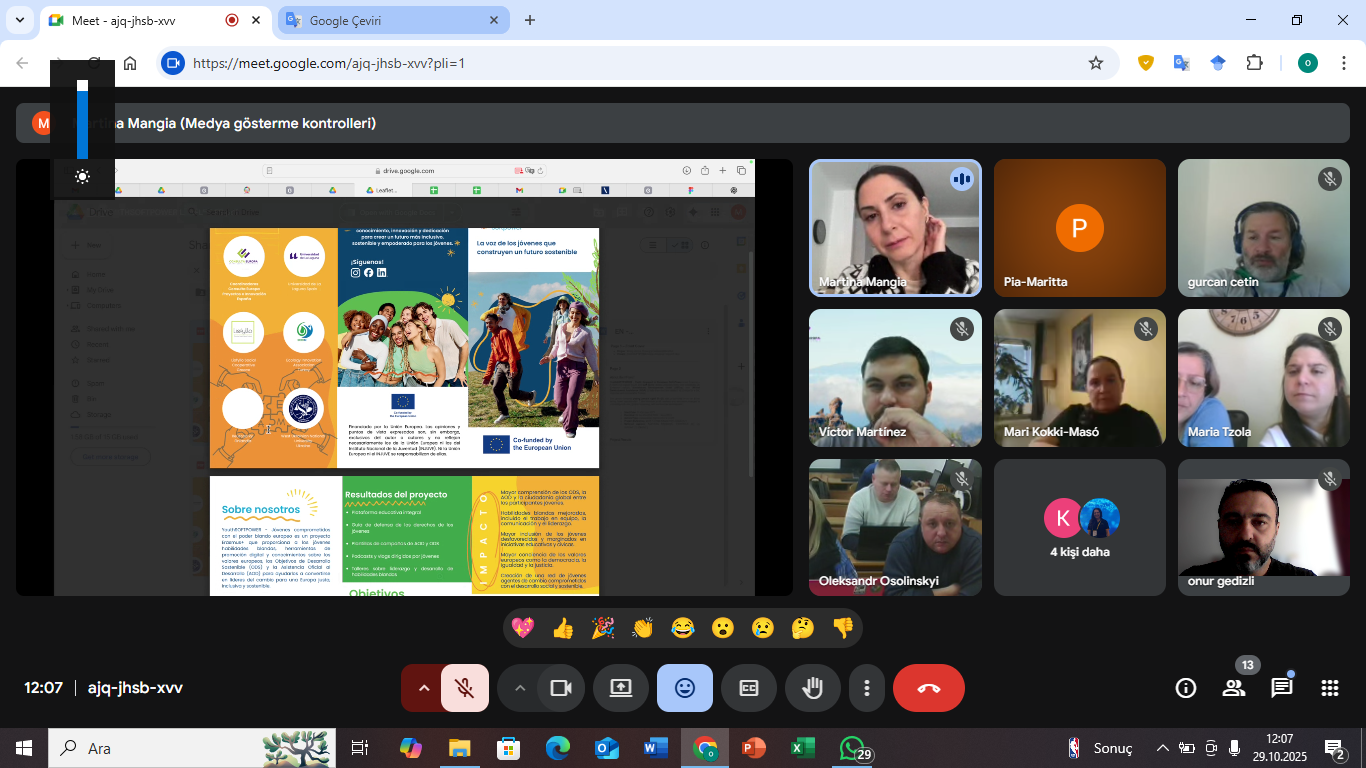Viewport: 1366px width, 768px height.
Task: Open the meeting details info icon
Action: tap(1186, 688)
